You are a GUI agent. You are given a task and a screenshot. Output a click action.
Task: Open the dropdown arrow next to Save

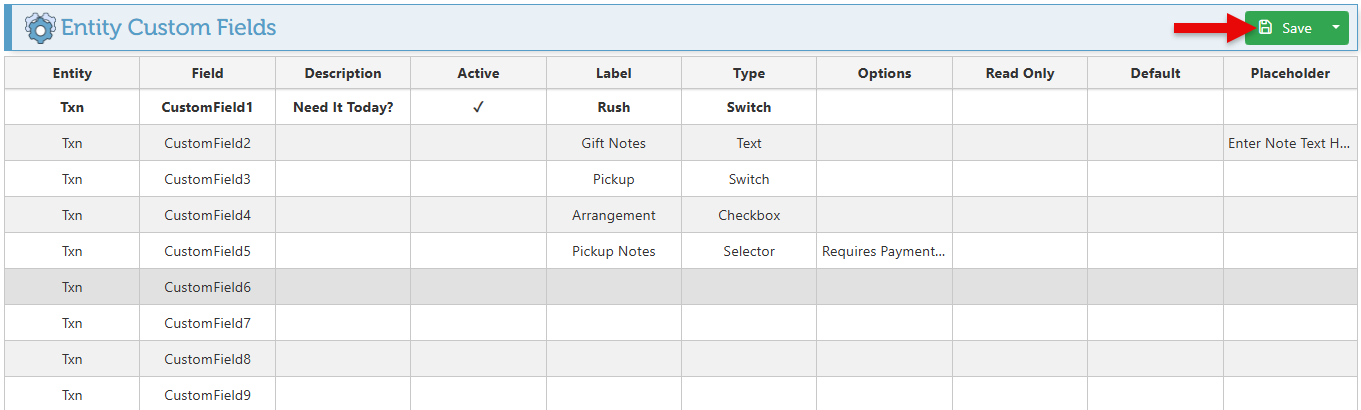pyautogui.click(x=1335, y=28)
